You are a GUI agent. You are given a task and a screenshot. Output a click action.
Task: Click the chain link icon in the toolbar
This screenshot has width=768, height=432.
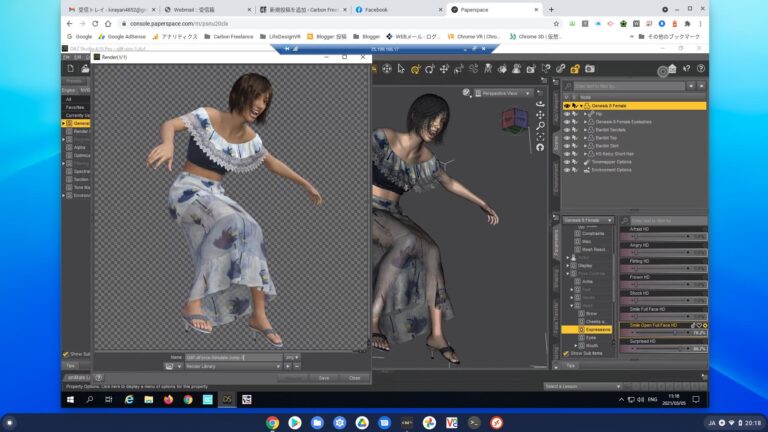pyautogui.click(x=560, y=69)
